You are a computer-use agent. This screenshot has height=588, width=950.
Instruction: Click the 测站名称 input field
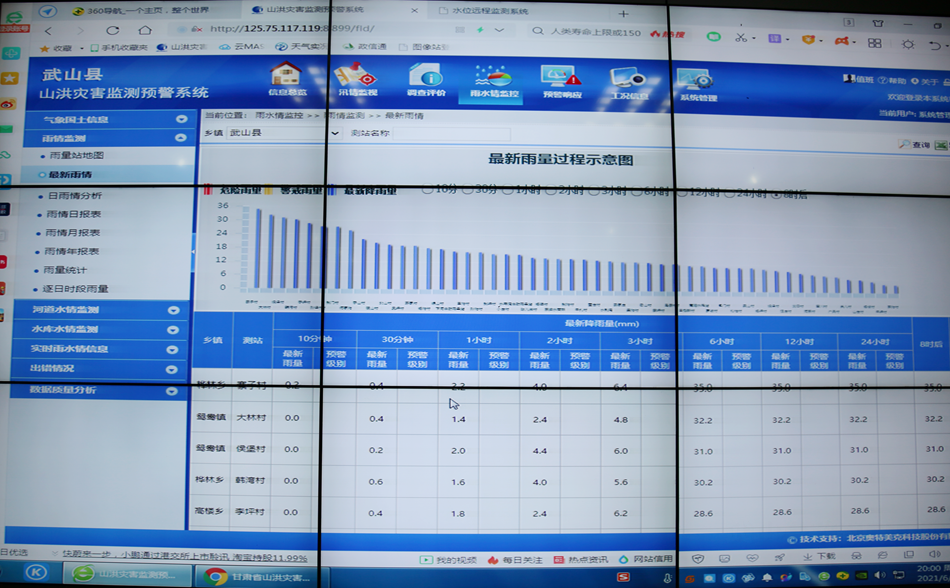pos(451,133)
